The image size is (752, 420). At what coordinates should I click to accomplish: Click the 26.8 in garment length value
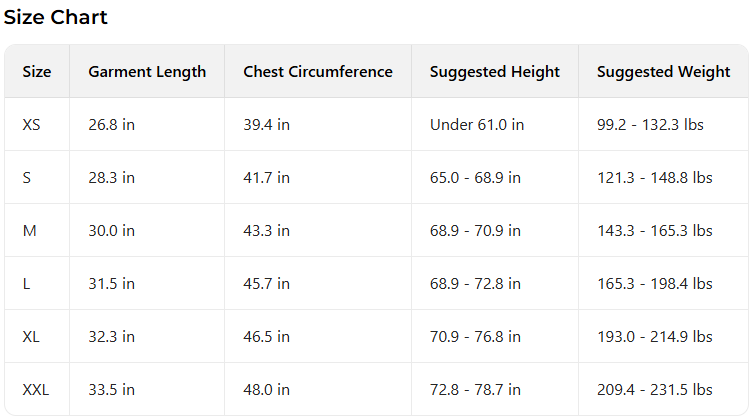[x=111, y=125]
